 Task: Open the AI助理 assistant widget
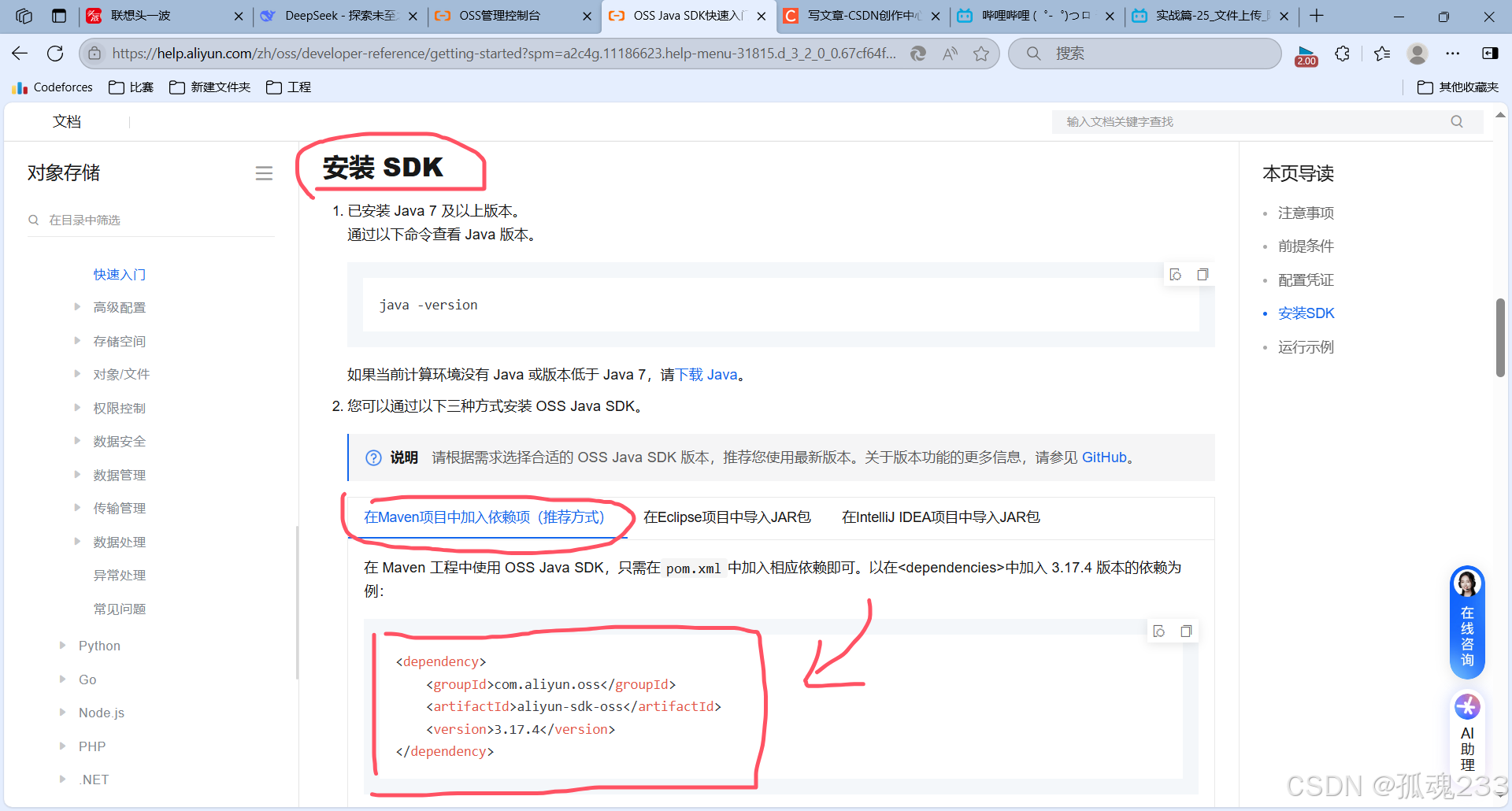pos(1467,732)
